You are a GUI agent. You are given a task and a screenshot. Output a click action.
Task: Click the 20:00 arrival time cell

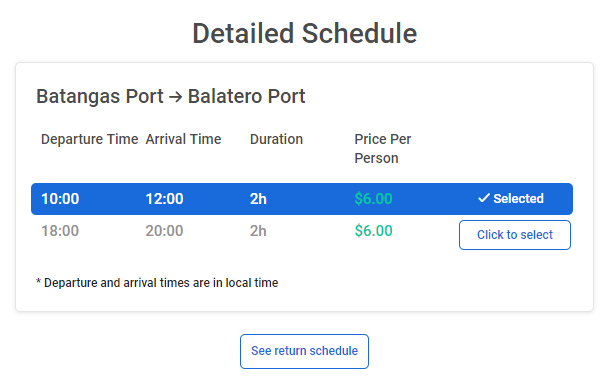(x=165, y=231)
